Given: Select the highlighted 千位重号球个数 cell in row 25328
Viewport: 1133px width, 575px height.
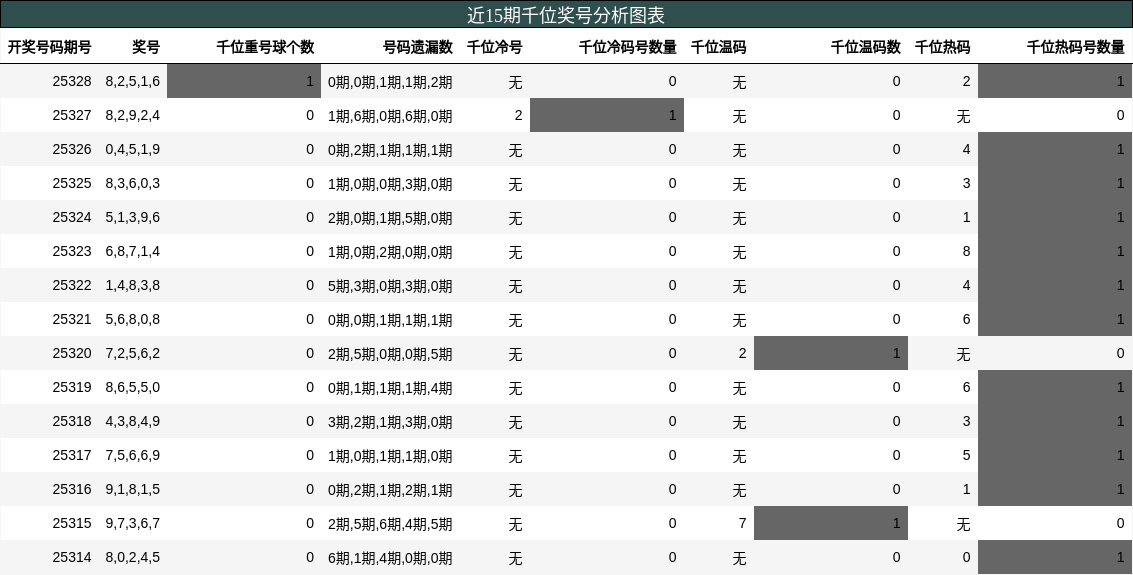Looking at the screenshot, I should point(244,82).
